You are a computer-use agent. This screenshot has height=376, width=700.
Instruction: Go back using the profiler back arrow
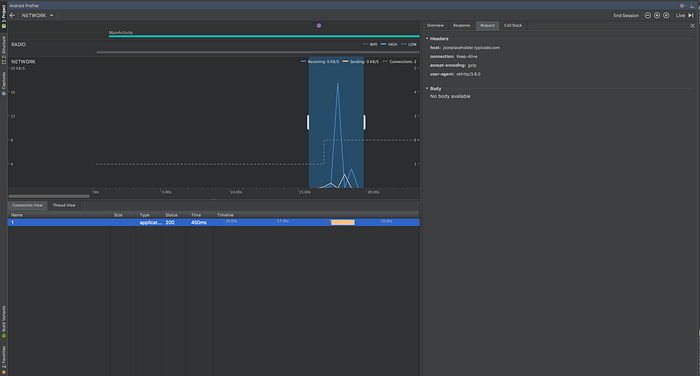click(x=12, y=15)
